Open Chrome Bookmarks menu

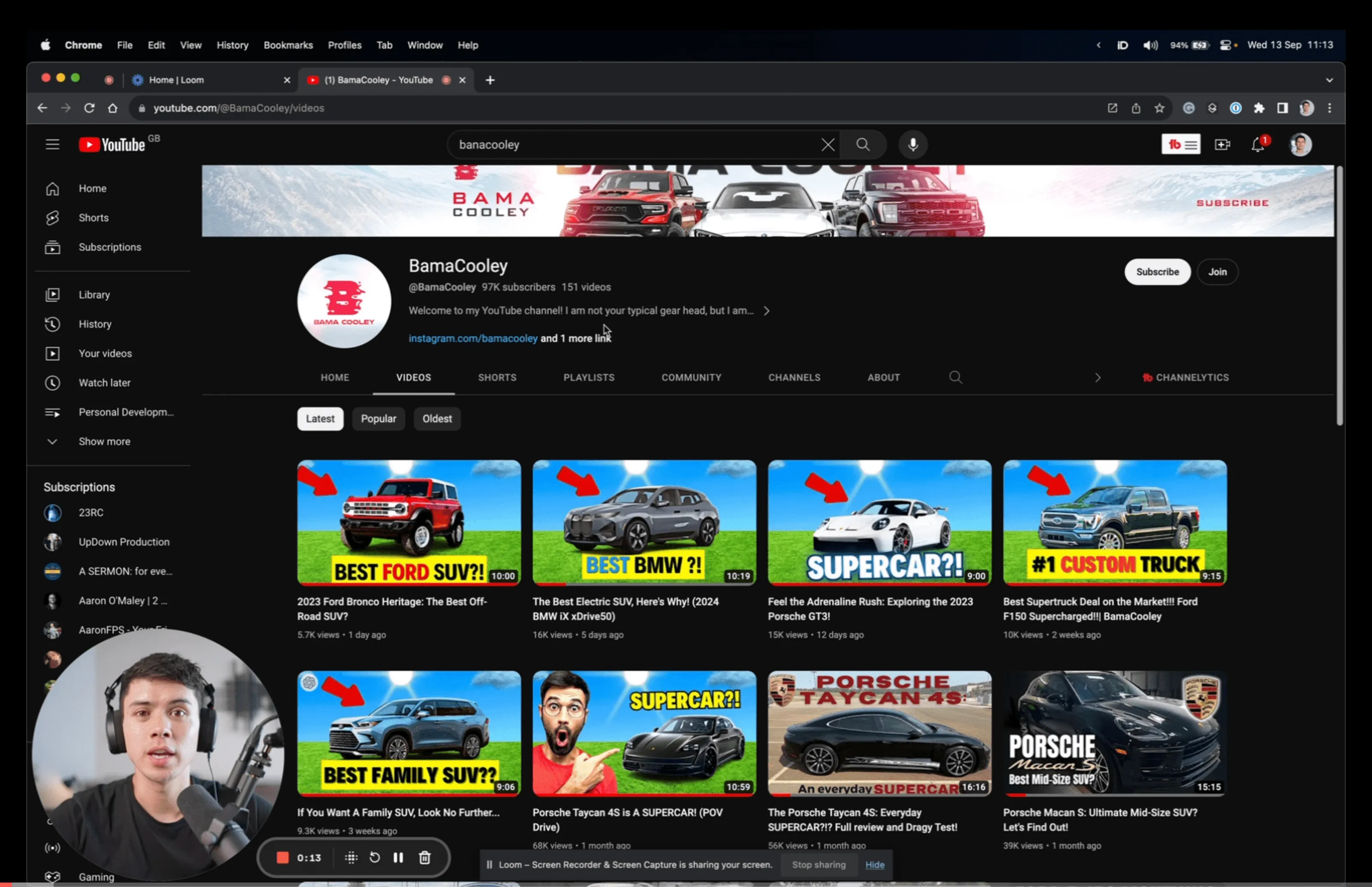click(288, 45)
